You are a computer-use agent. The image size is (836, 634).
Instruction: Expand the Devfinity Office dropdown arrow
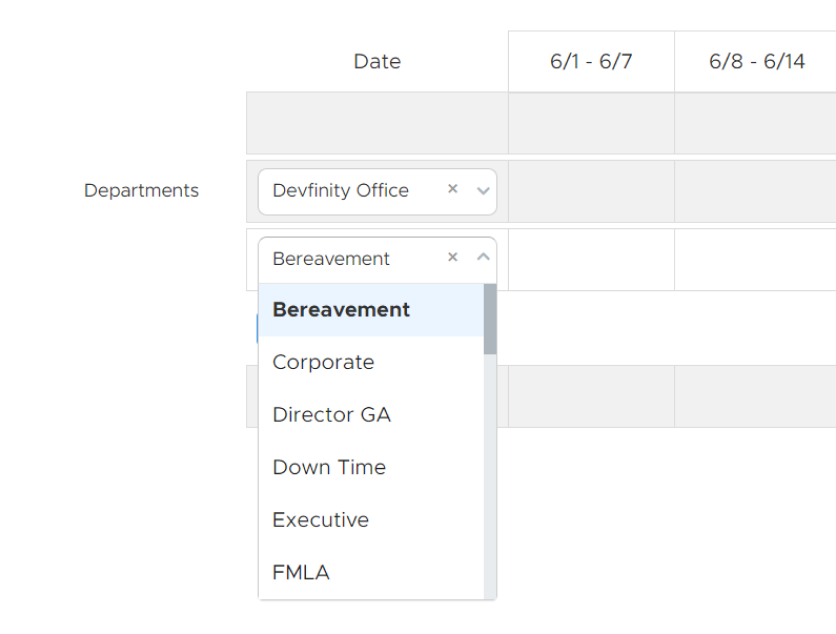[x=483, y=191]
